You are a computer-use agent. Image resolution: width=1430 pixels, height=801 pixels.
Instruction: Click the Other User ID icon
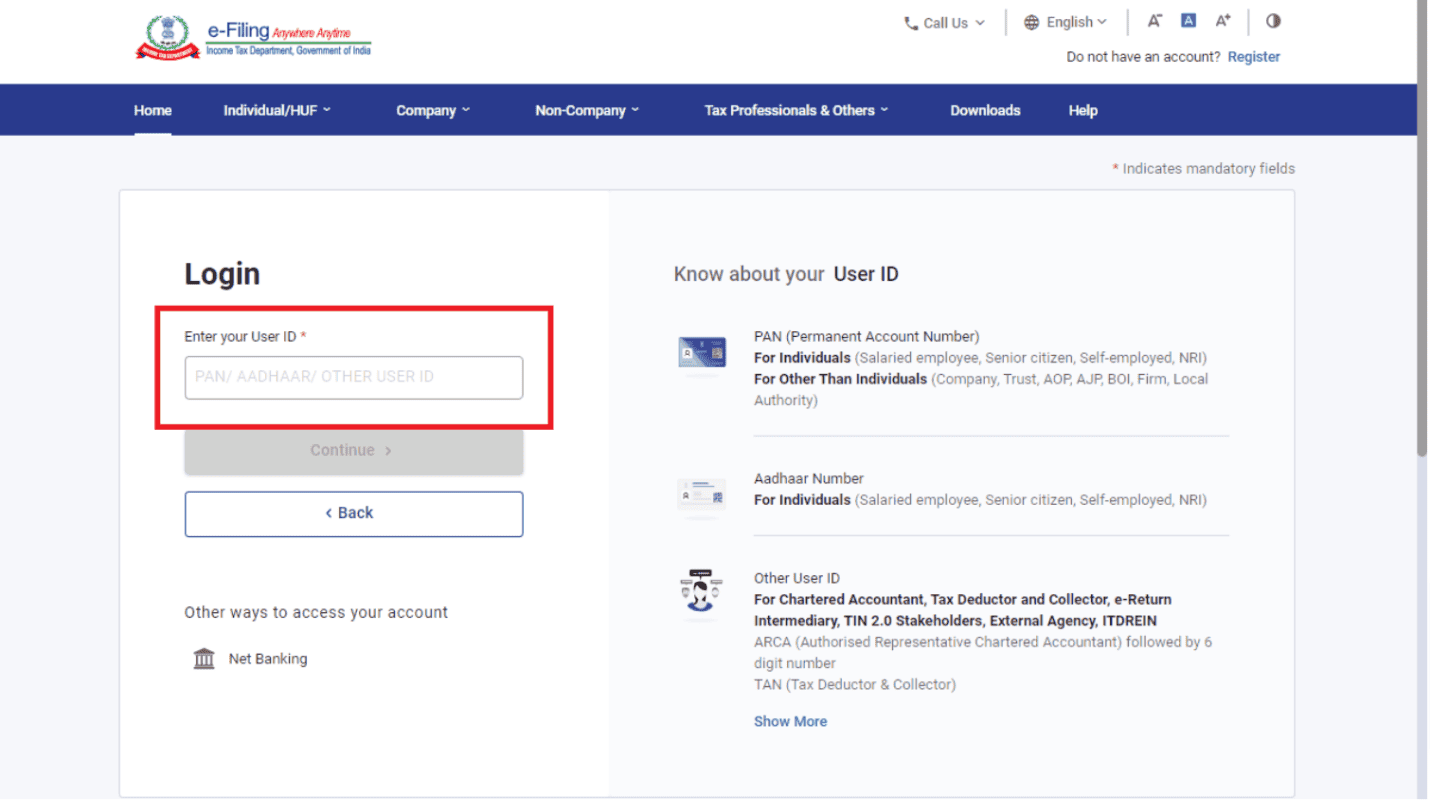(701, 592)
